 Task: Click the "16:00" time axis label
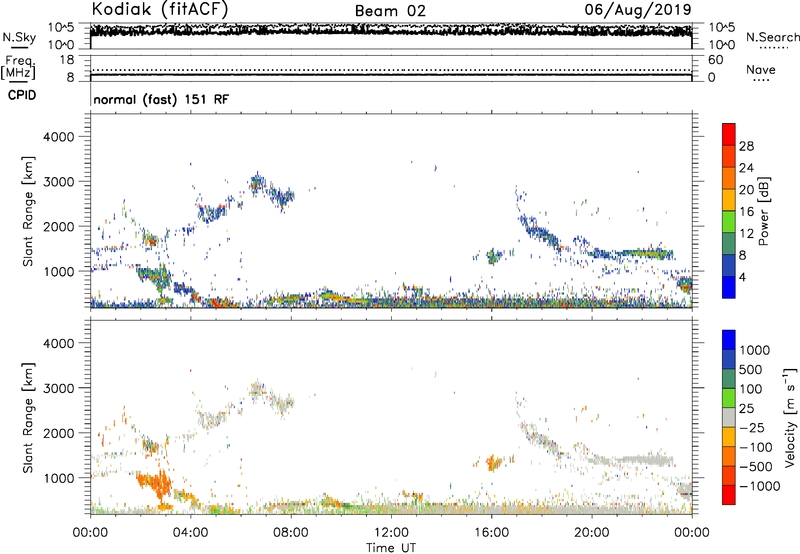point(491,533)
